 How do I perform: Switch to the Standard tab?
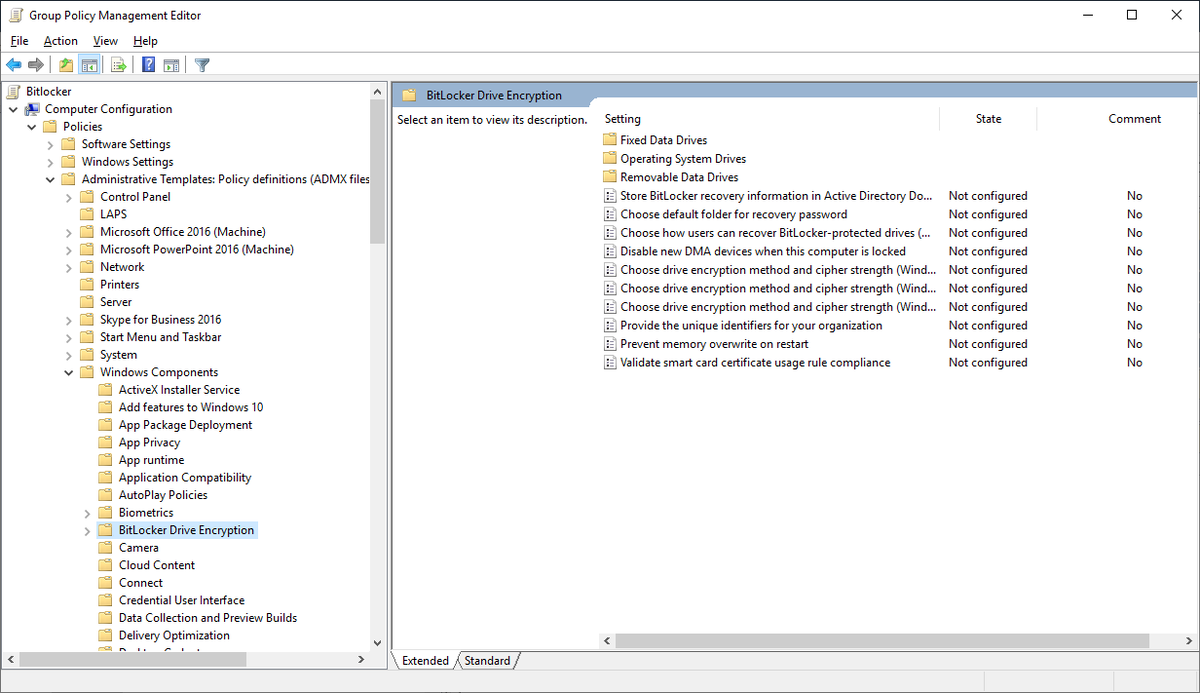(x=488, y=660)
